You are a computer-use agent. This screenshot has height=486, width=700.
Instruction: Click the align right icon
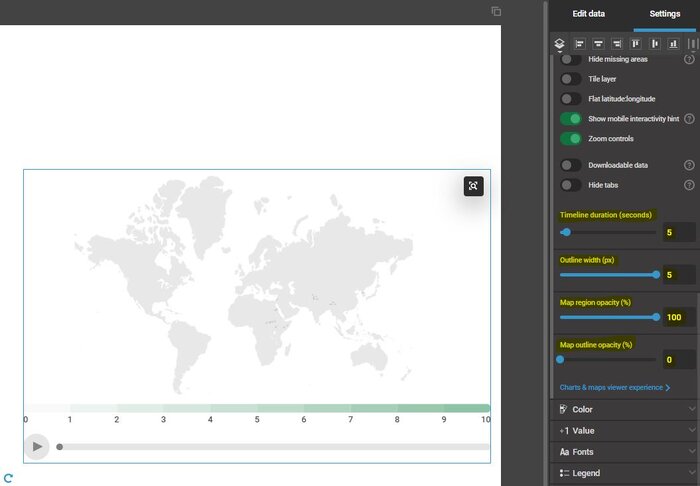tap(617, 44)
